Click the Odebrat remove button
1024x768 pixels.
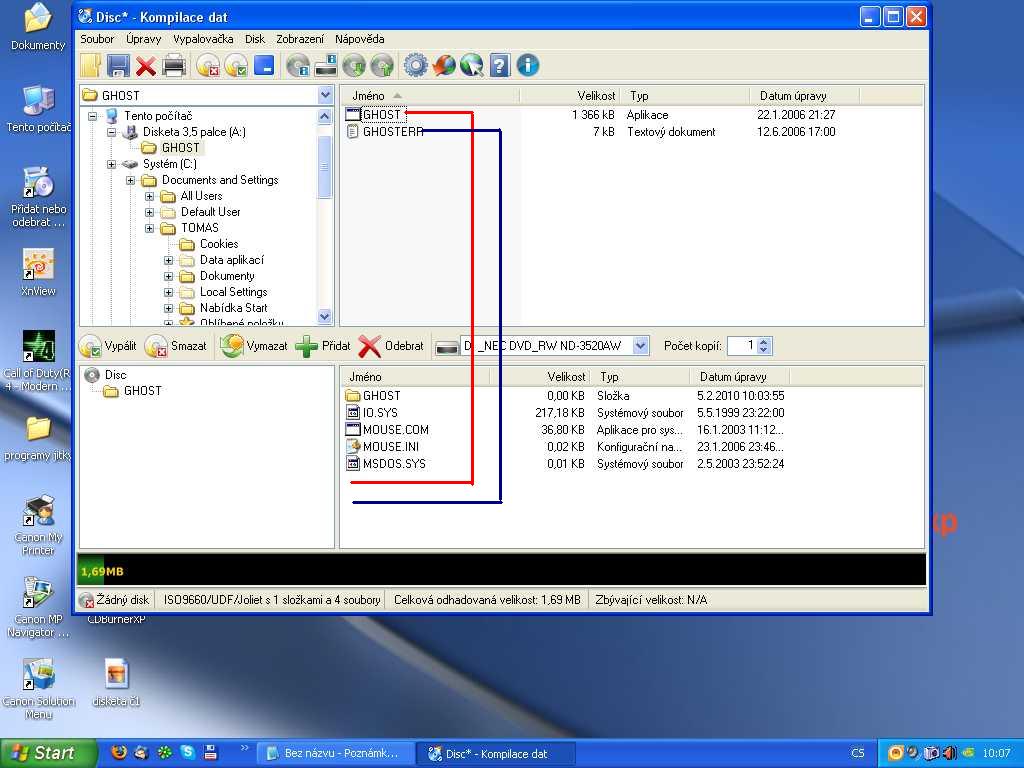[x=391, y=346]
